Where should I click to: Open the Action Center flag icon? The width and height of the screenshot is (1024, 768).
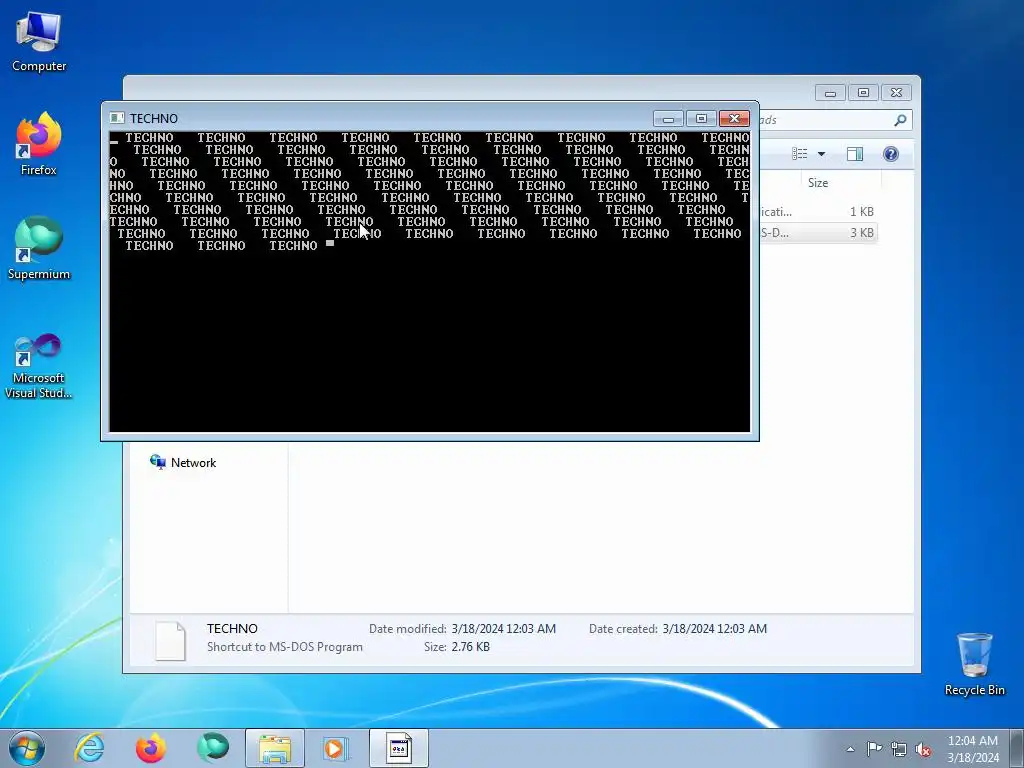(x=874, y=749)
